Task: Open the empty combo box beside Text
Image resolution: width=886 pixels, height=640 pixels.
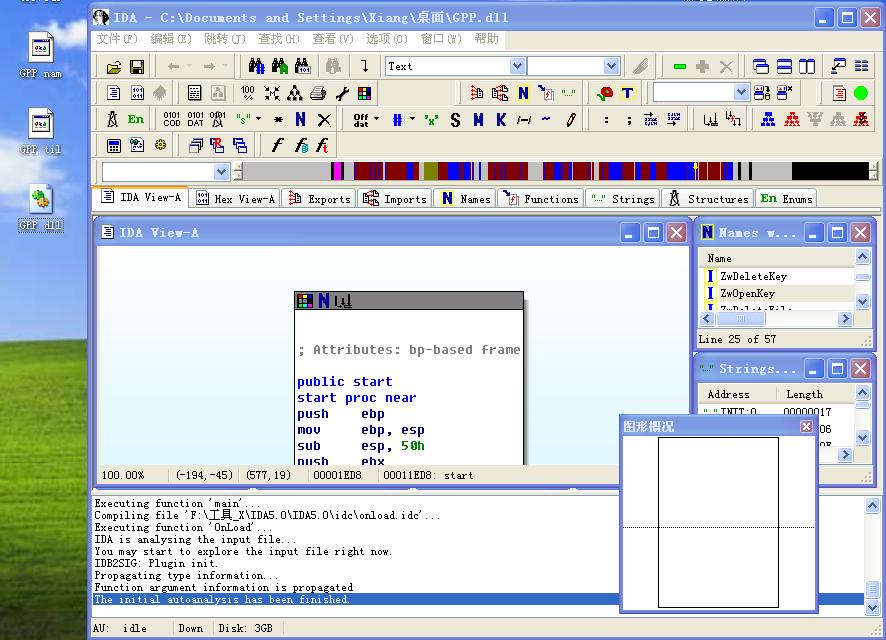Action: [611, 67]
